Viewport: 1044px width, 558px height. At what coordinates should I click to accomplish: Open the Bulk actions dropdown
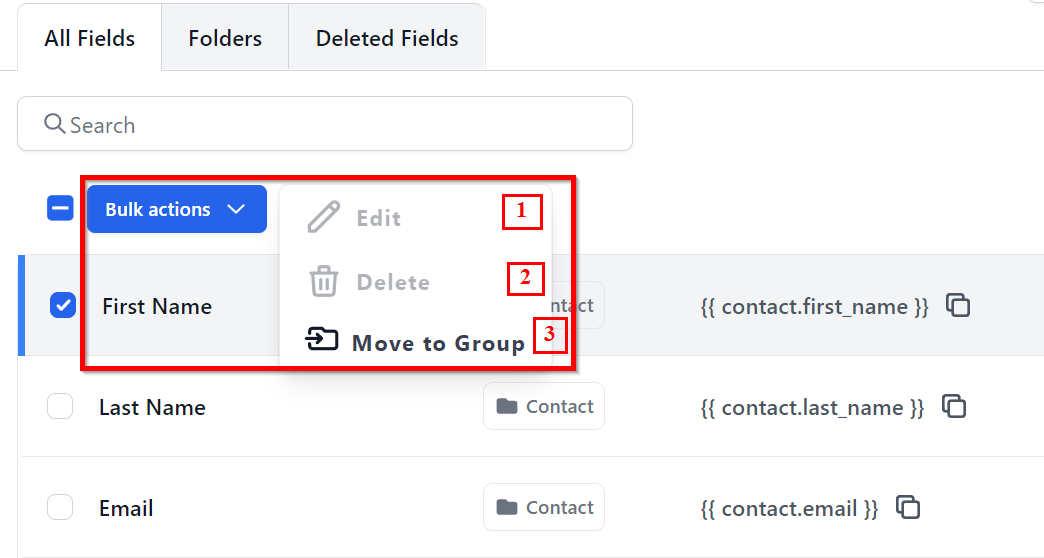(x=158, y=209)
